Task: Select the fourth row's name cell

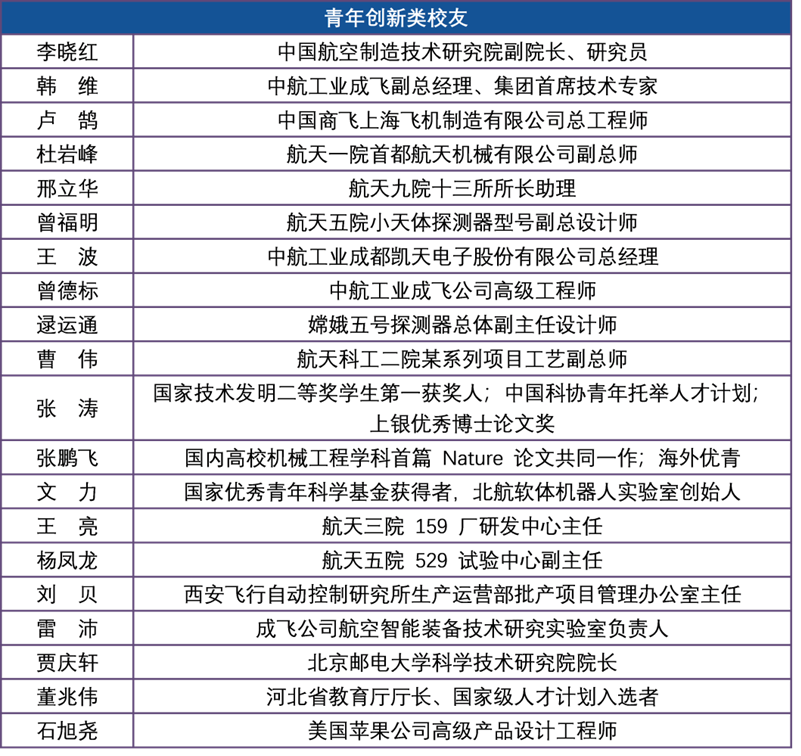Action: pyautogui.click(x=67, y=154)
